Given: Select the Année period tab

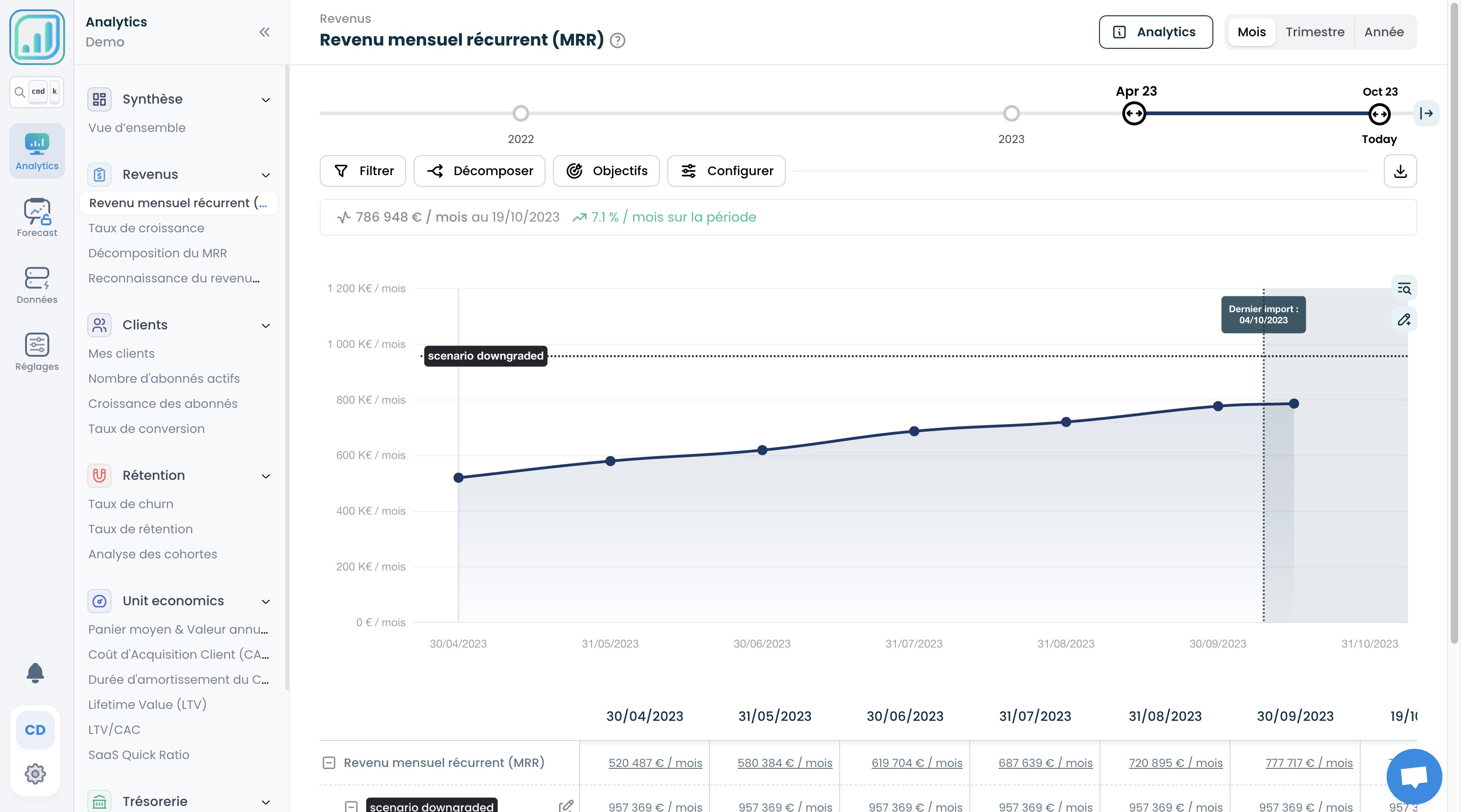Looking at the screenshot, I should pyautogui.click(x=1384, y=32).
